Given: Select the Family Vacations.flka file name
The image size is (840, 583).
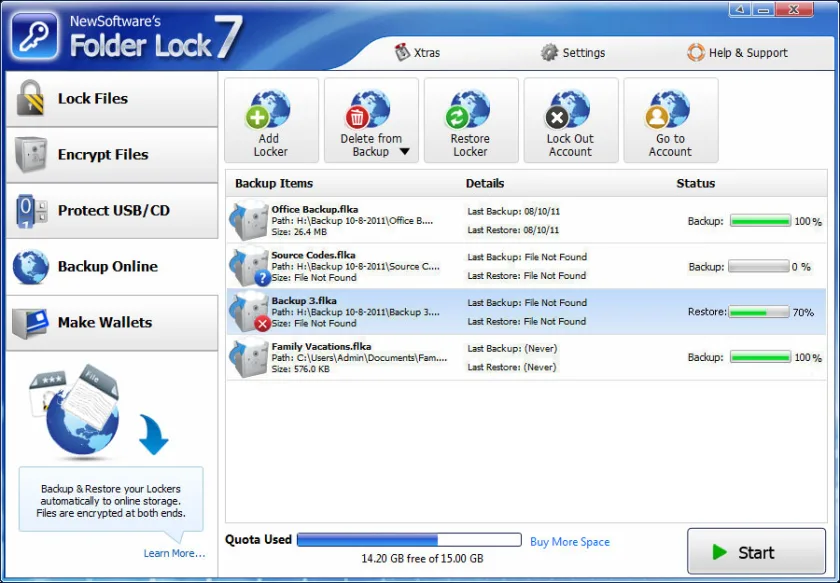Looking at the screenshot, I should (x=321, y=346).
